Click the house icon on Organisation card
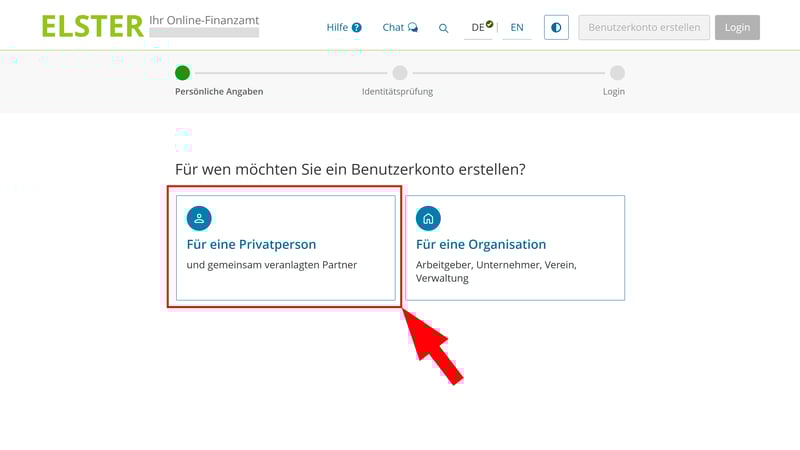 (x=428, y=218)
